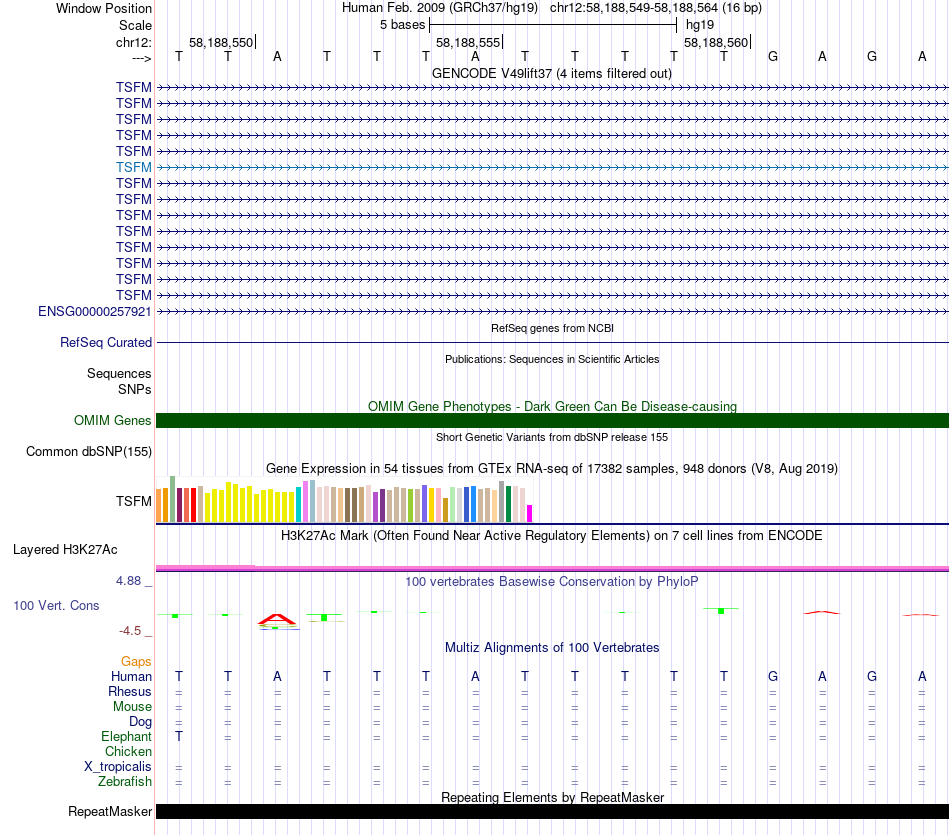Click the -4.5 lower PhyloP axis value
Screen dimensions: 950x835
pos(130,631)
